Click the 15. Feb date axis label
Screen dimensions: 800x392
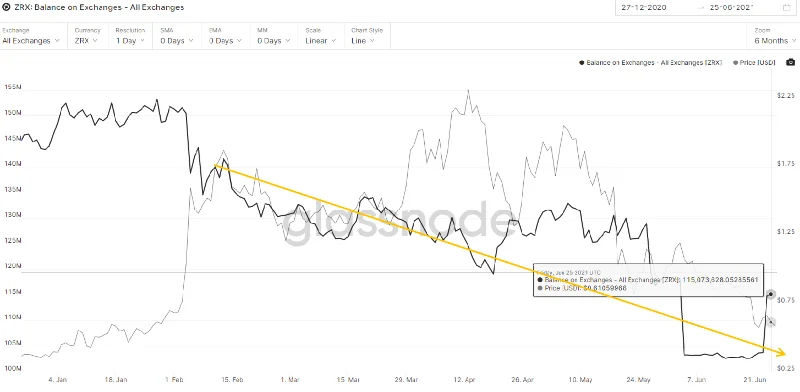pos(232,380)
